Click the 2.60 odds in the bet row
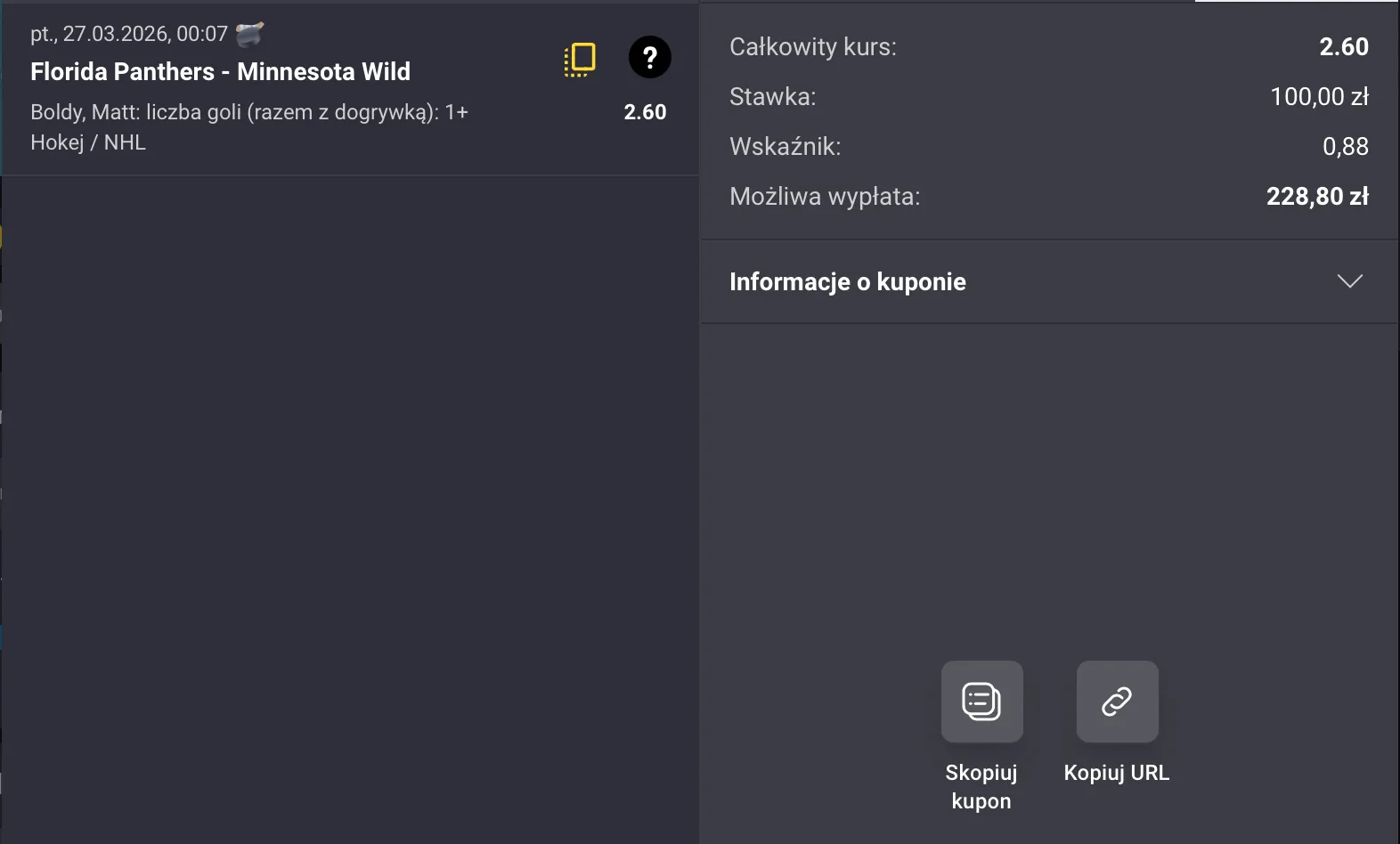This screenshot has height=844, width=1400. [645, 112]
